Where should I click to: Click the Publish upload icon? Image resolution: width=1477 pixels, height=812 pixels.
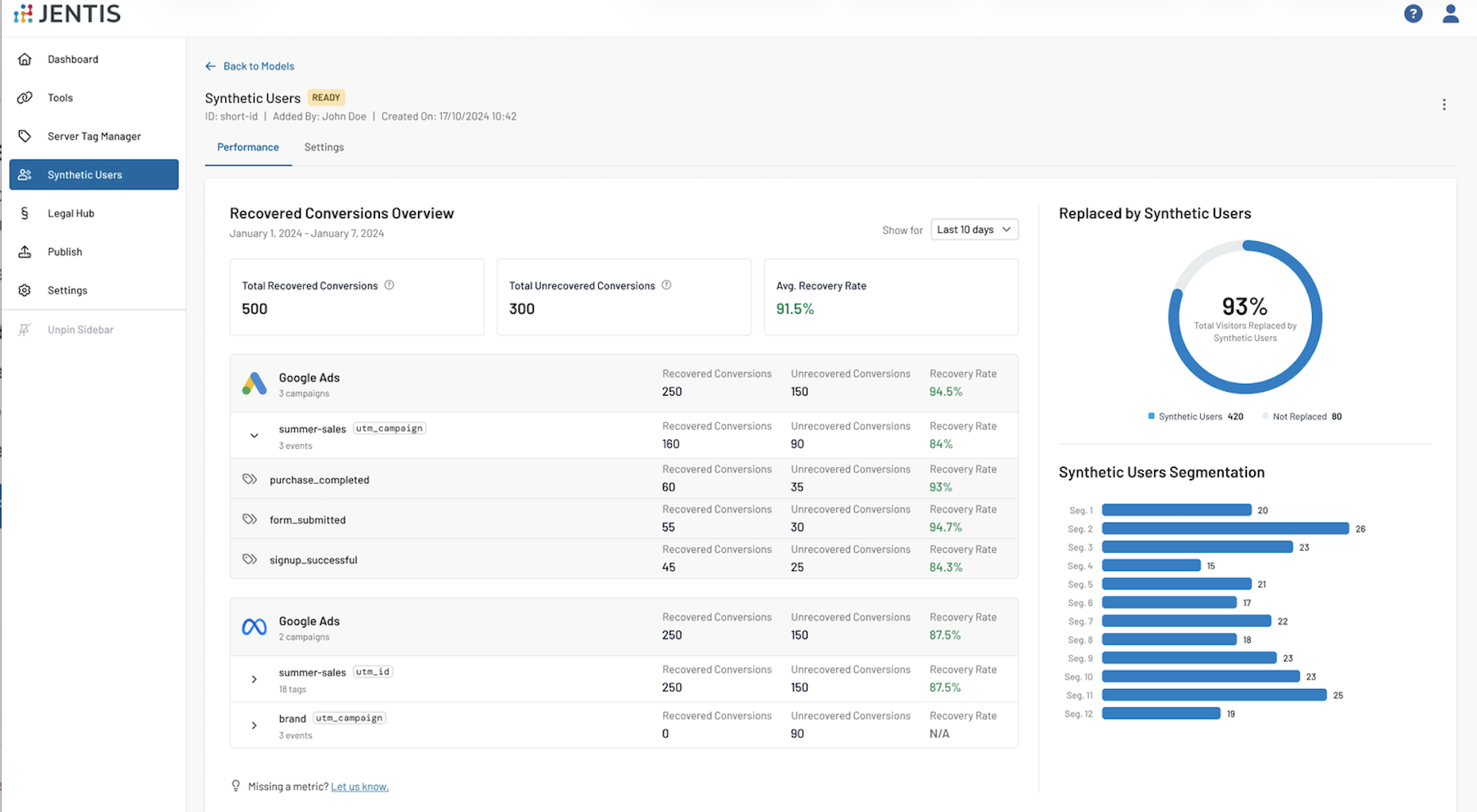point(25,252)
